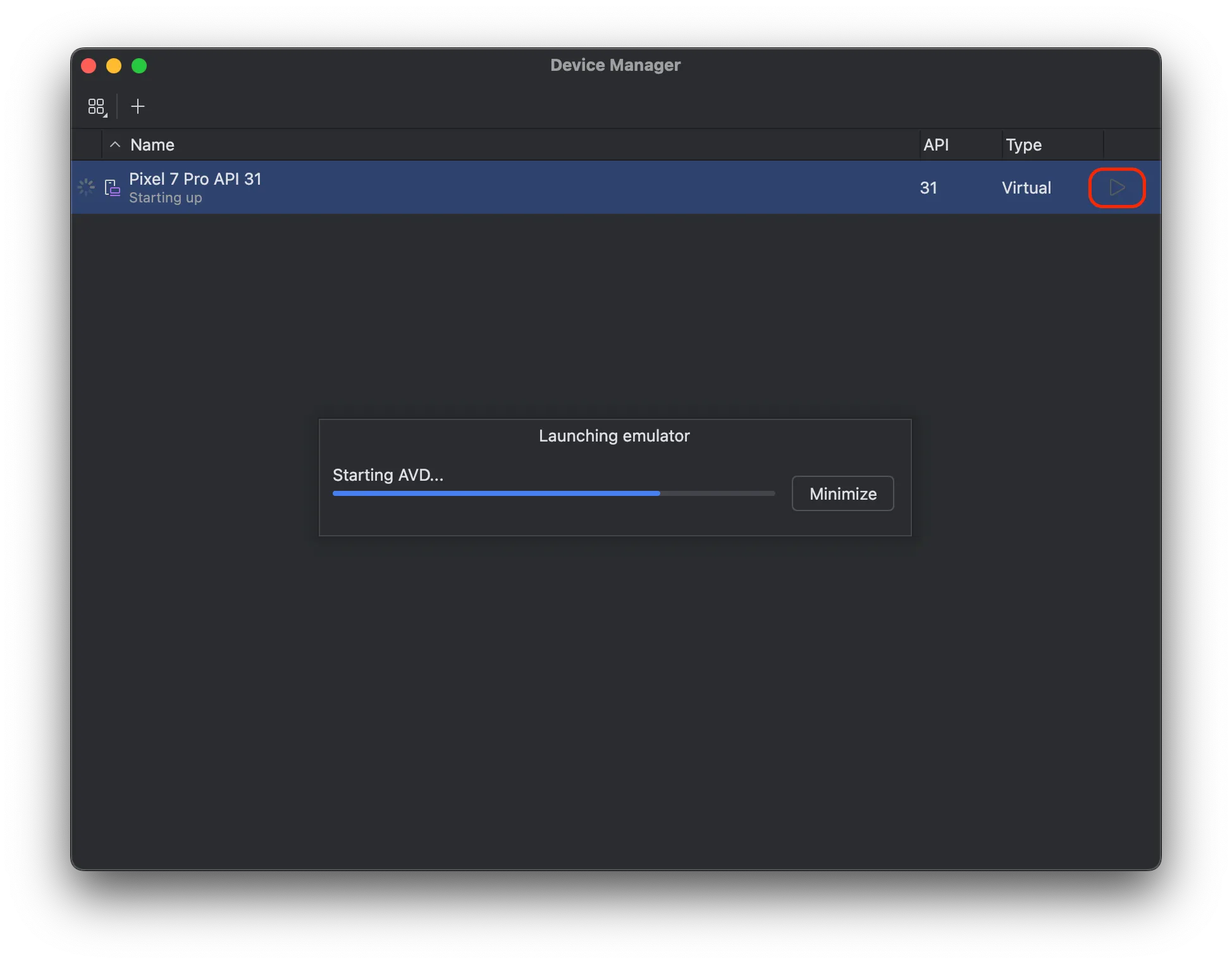This screenshot has height=964, width=1232.
Task: Click the Launching emulator dialog title
Action: tap(614, 436)
